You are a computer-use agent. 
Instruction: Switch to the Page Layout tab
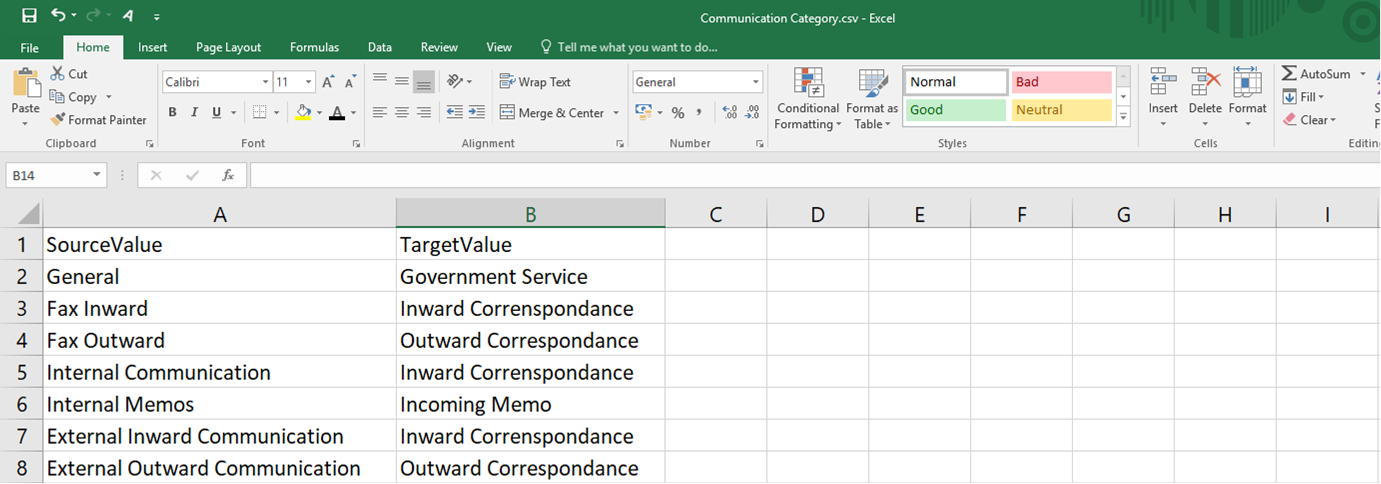tap(228, 47)
